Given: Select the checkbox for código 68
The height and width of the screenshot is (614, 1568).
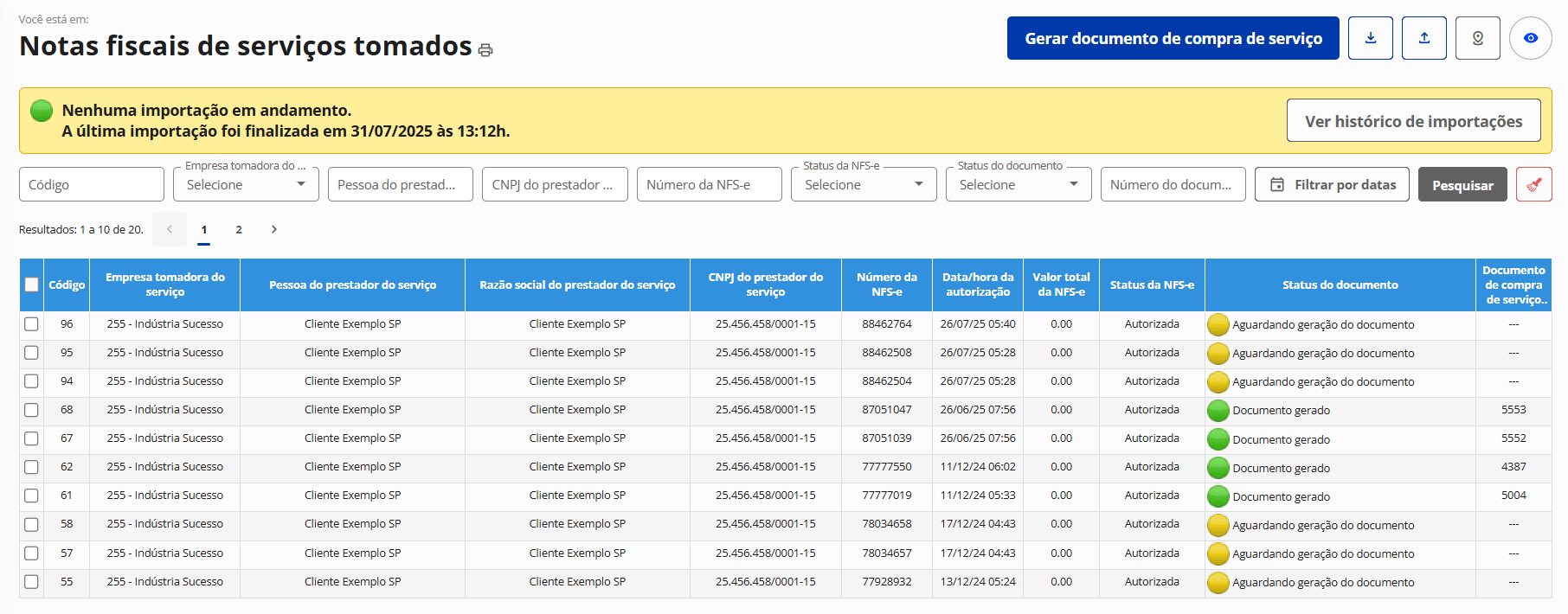Looking at the screenshot, I should click(32, 410).
